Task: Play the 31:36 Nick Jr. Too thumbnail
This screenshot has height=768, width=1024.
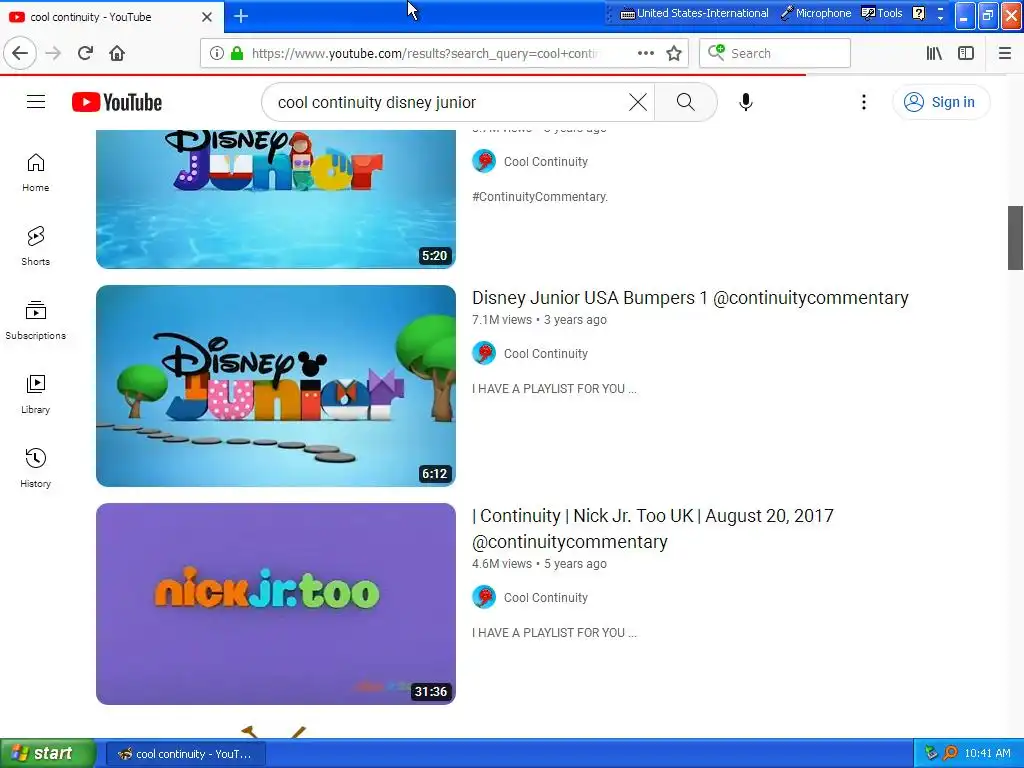Action: click(276, 603)
